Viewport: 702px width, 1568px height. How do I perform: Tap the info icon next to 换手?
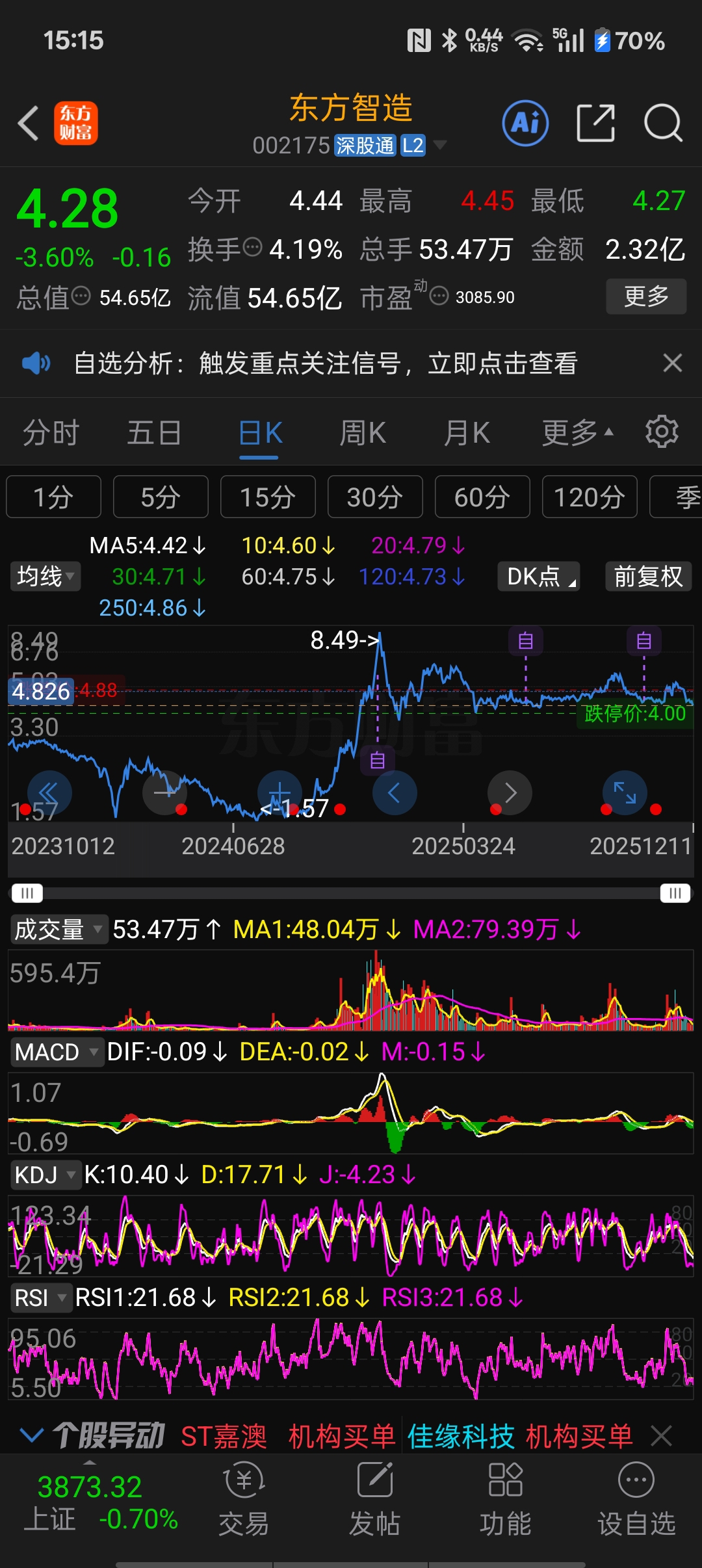pos(252,247)
